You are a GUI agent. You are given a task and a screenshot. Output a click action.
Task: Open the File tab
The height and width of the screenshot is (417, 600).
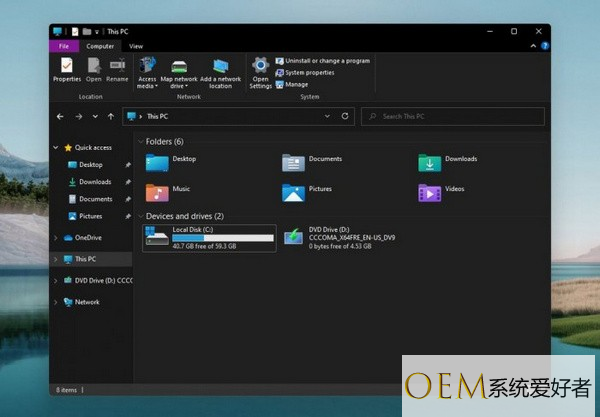[x=64, y=46]
